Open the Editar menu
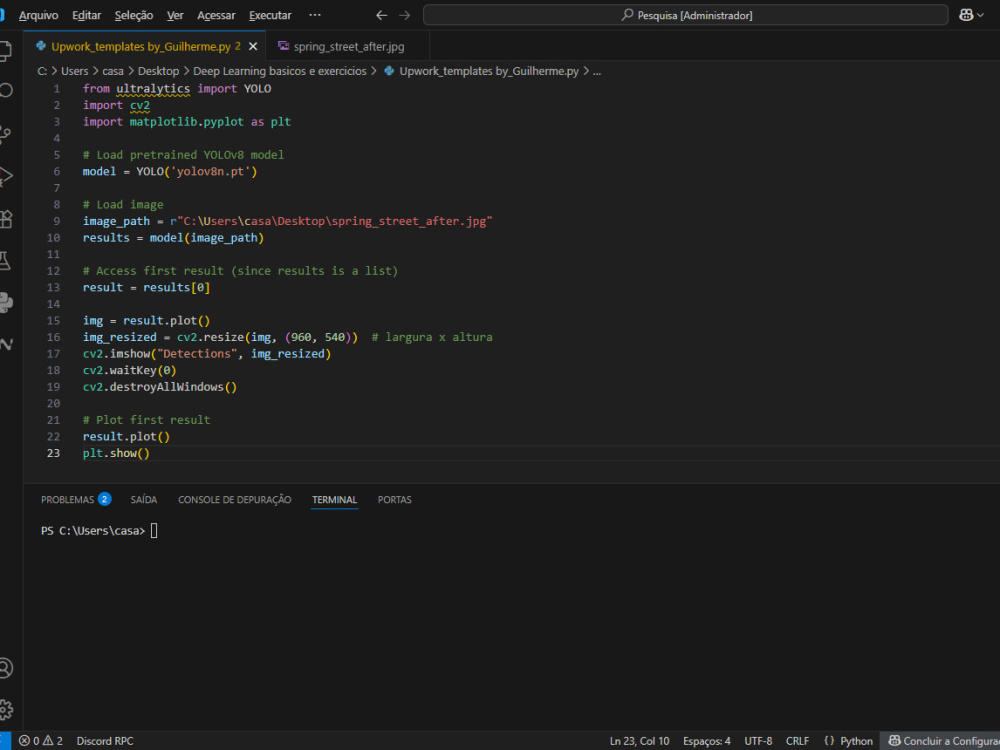Viewport: 1000px width, 750px height. 87,15
